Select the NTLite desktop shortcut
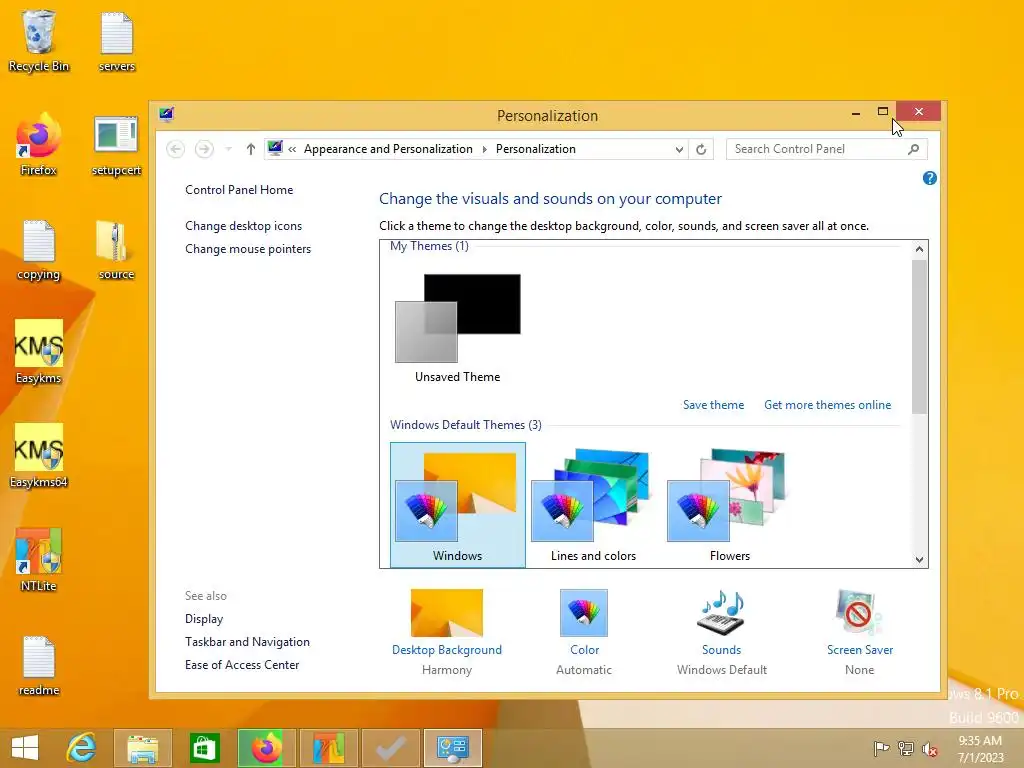This screenshot has height=768, width=1024. [39, 560]
